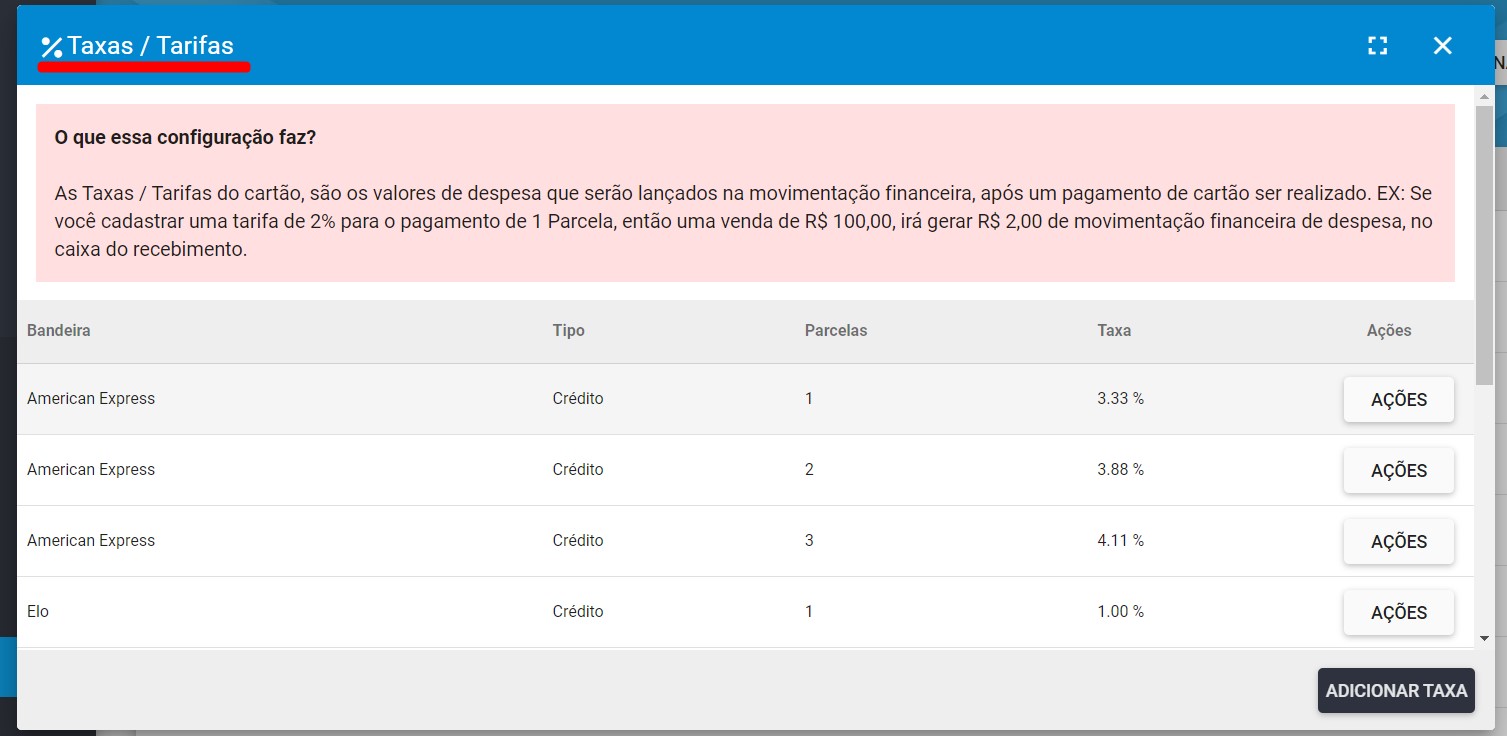This screenshot has height=736, width=1507.
Task: Click the Ações column header
Action: click(x=1388, y=330)
